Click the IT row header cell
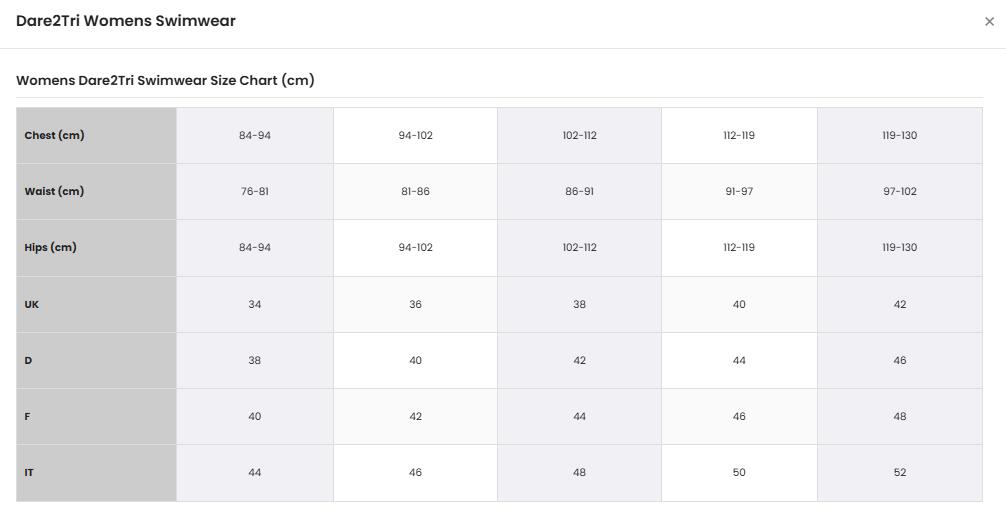Image resolution: width=1006 pixels, height=516 pixels. pyautogui.click(x=96, y=473)
